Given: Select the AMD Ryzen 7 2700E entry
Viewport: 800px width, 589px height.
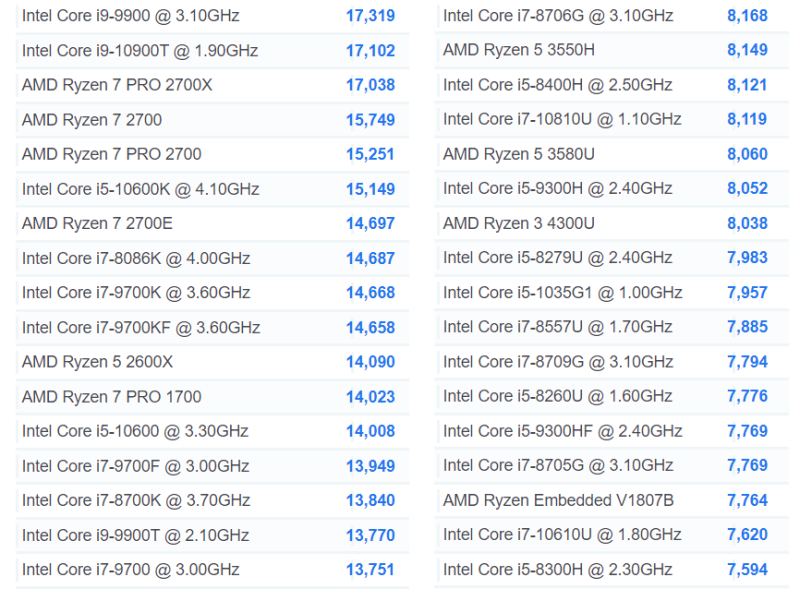Looking at the screenshot, I should (x=97, y=224).
